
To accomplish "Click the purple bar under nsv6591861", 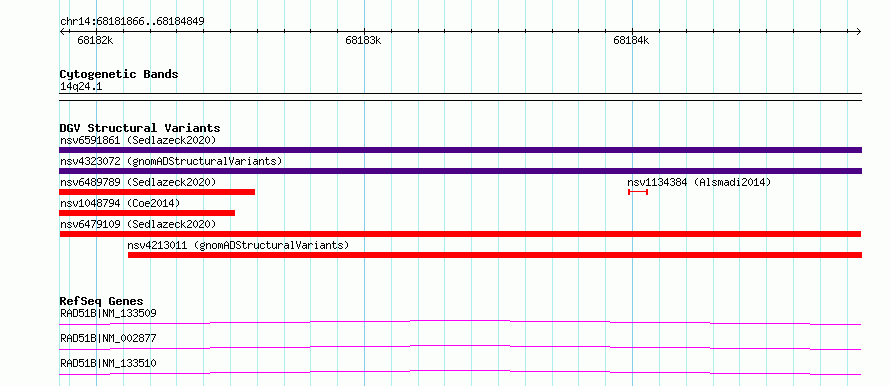I will pos(460,150).
